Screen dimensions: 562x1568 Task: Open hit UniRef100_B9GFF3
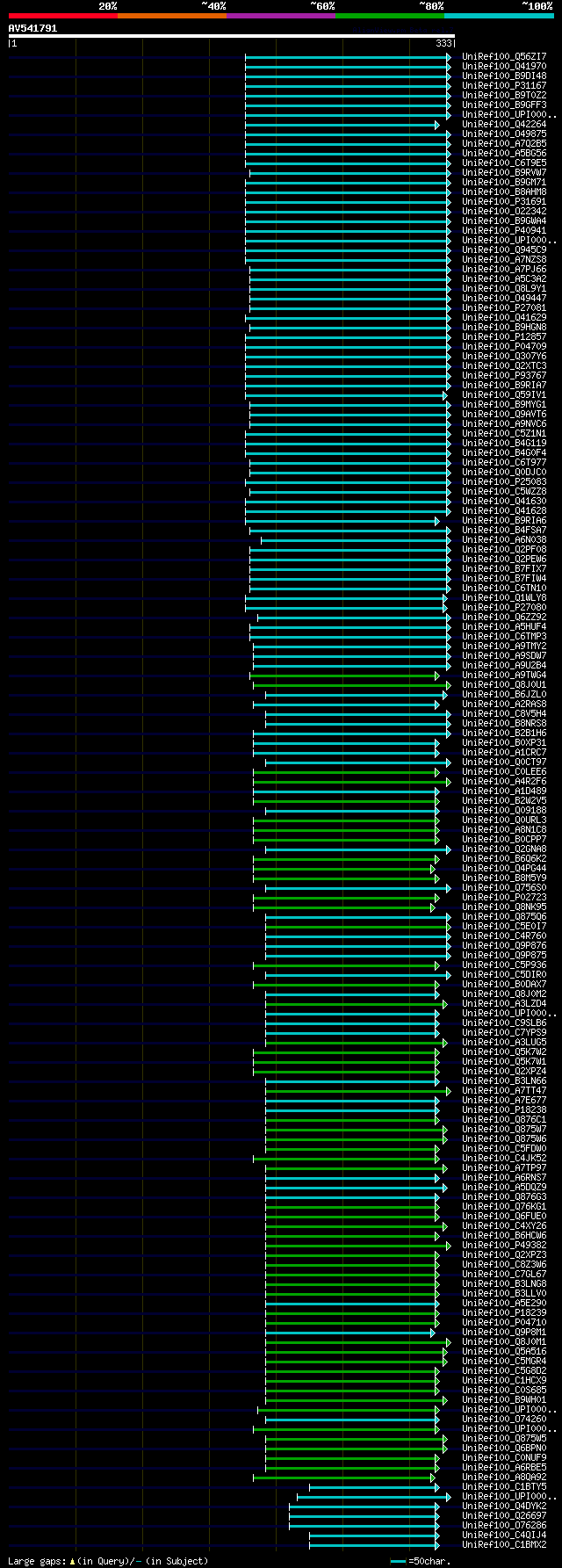(504, 105)
